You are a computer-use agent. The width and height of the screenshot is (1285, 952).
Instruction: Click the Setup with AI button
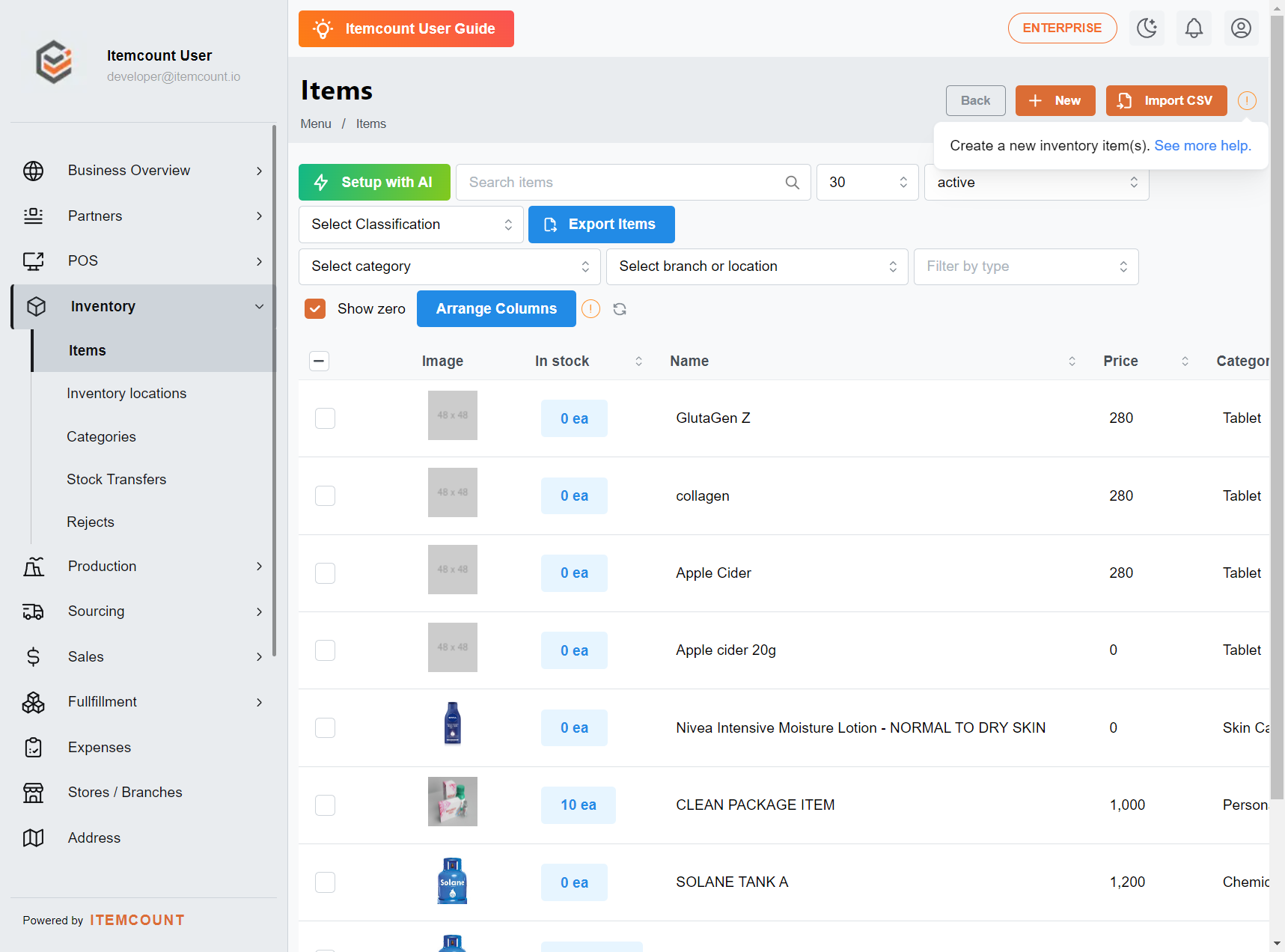coord(374,183)
